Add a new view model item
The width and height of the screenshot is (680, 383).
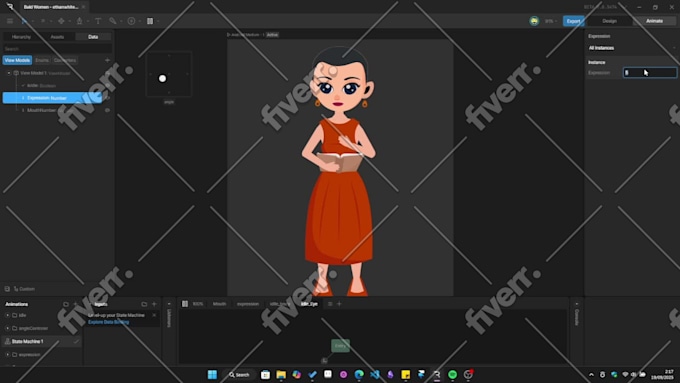[107, 60]
